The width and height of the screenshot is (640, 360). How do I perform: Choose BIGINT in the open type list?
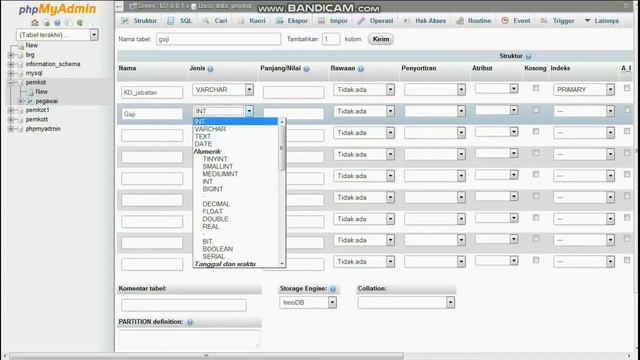pos(213,189)
